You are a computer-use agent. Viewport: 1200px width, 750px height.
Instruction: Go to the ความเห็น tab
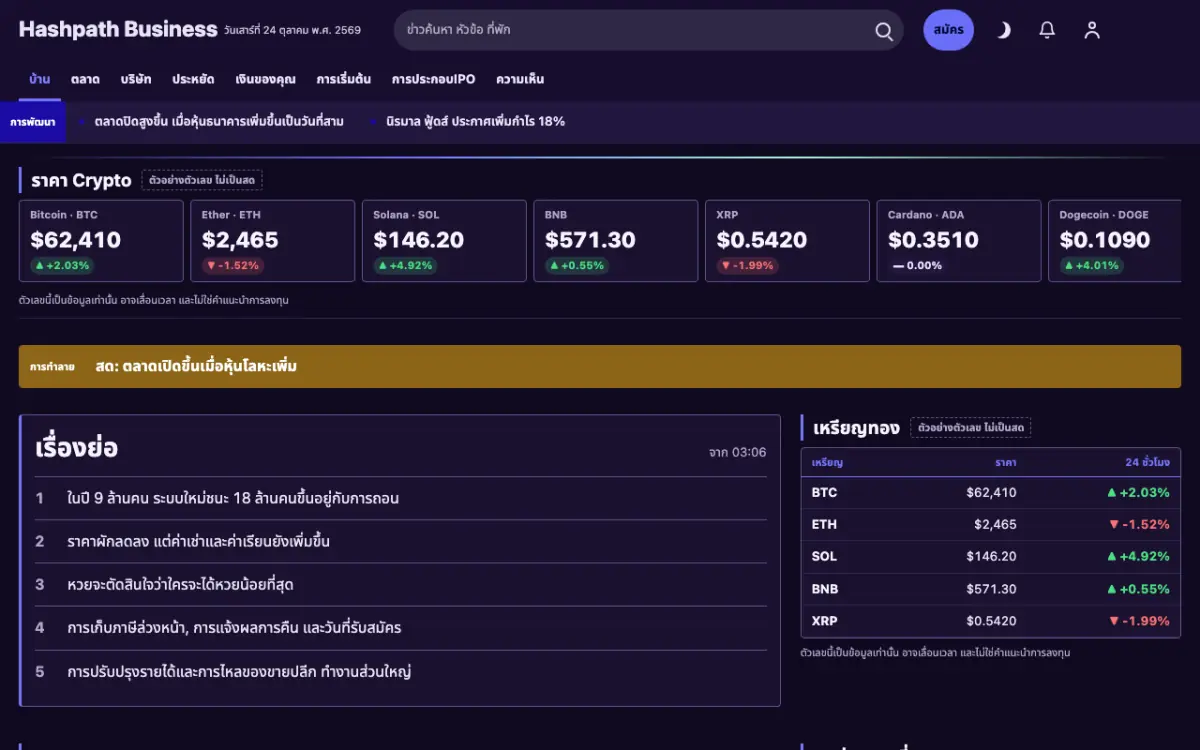click(520, 79)
